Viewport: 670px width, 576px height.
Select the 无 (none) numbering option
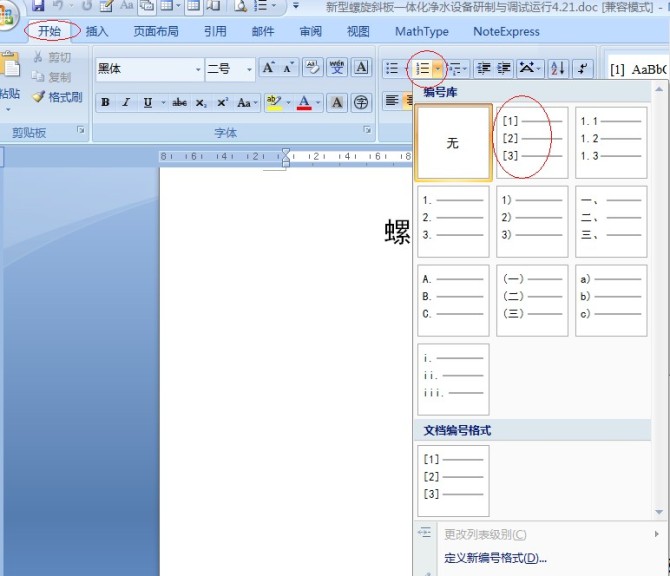pos(453,143)
